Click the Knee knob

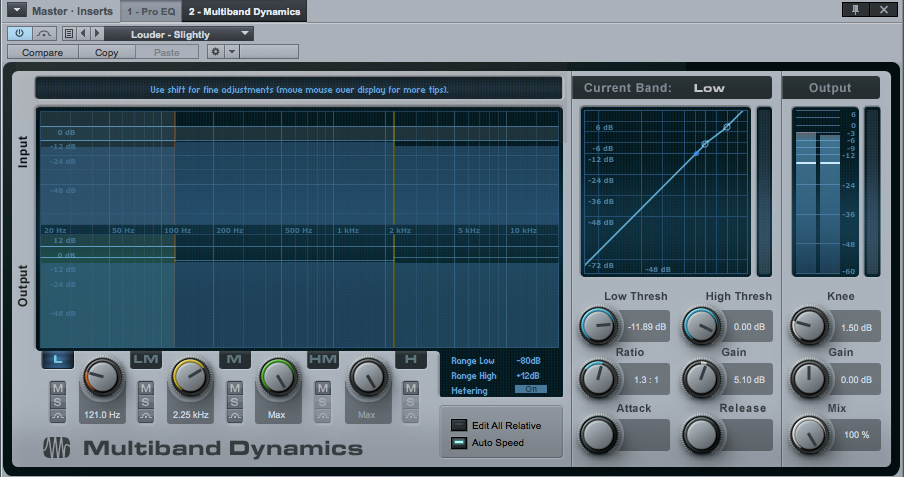click(x=809, y=326)
